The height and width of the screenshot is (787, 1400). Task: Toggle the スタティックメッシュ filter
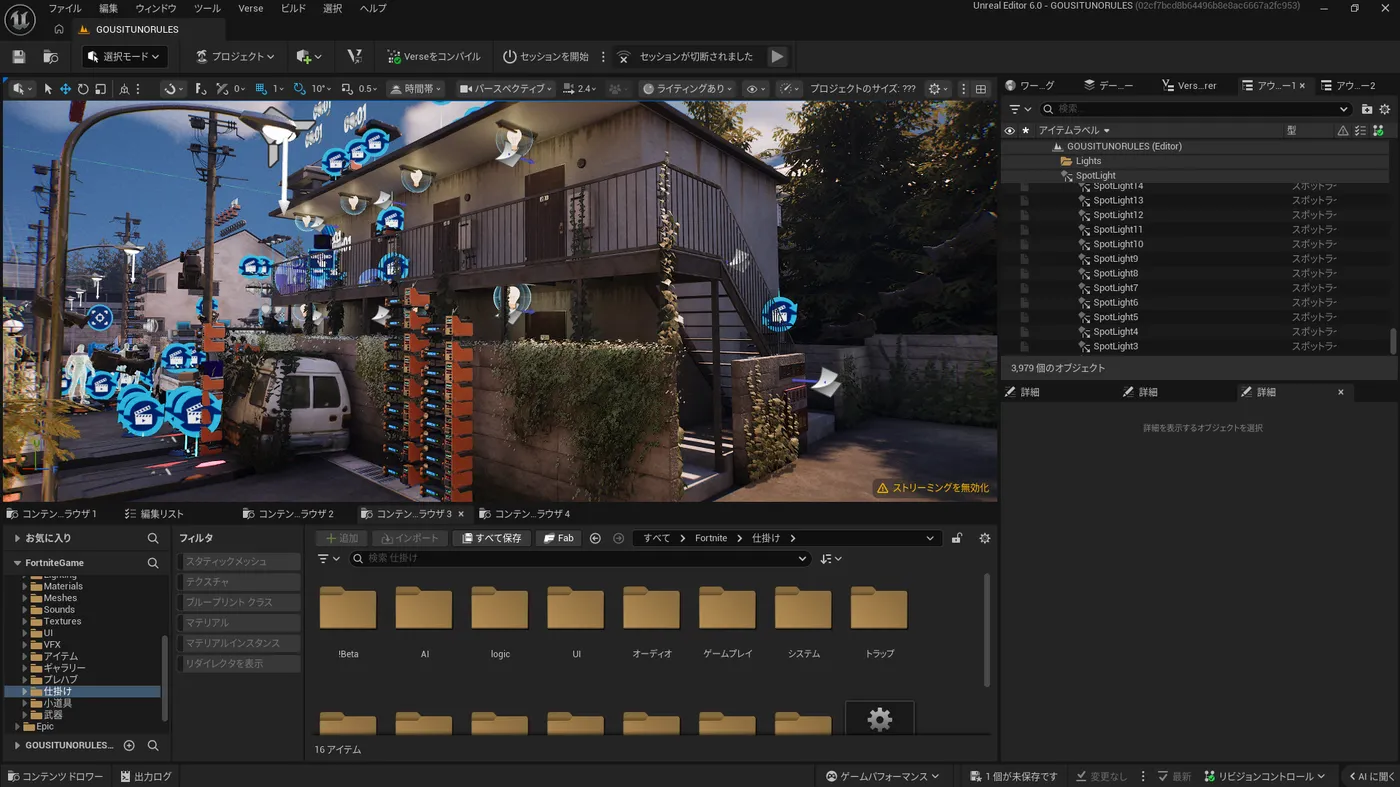click(x=239, y=562)
